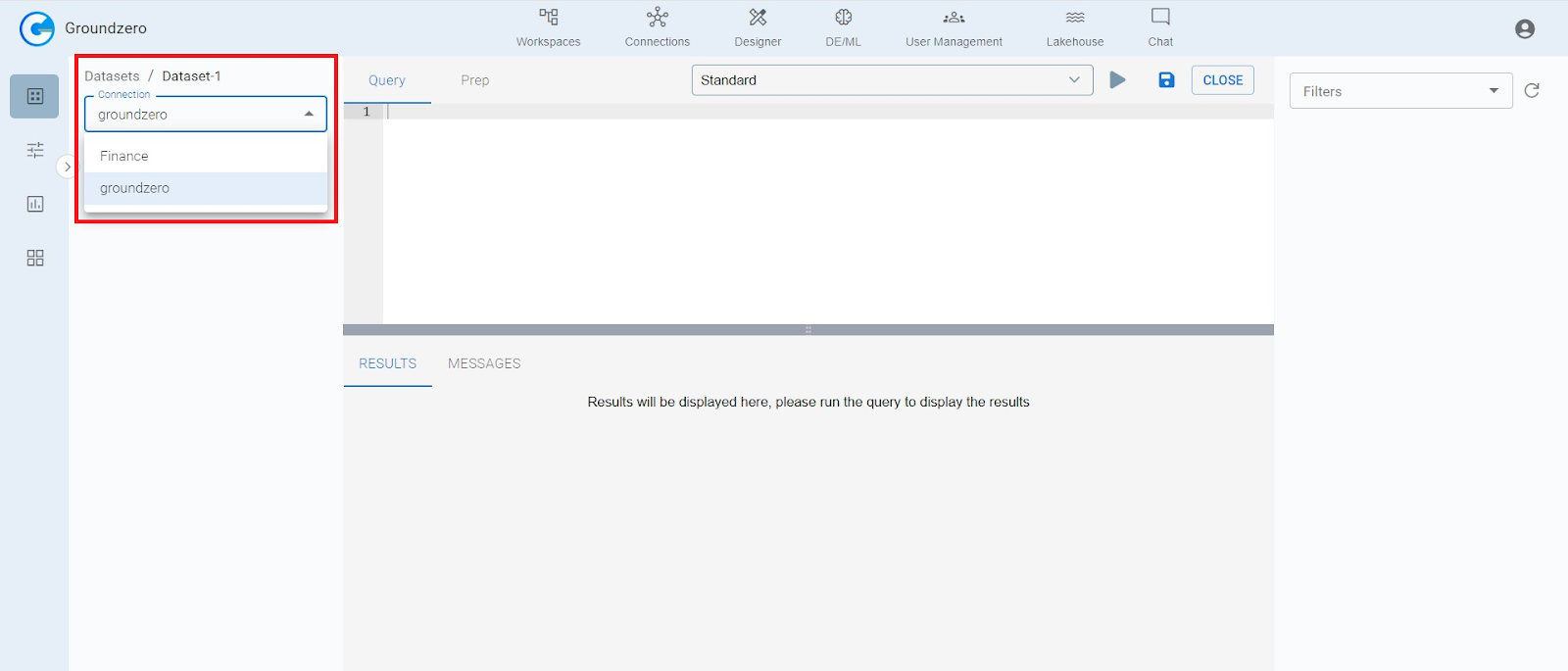
Task: Open the Filters dropdown
Action: pyautogui.click(x=1400, y=91)
